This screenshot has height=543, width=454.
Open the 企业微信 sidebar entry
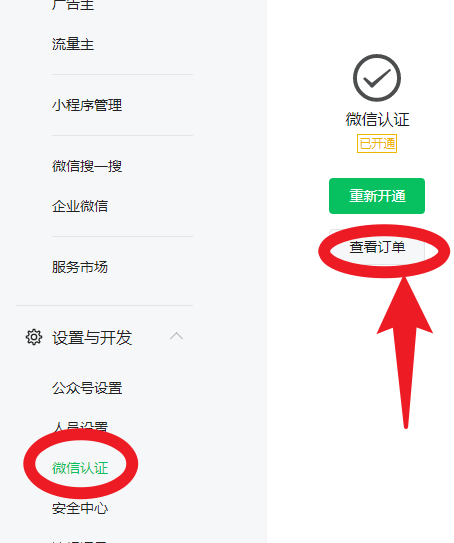(x=80, y=206)
